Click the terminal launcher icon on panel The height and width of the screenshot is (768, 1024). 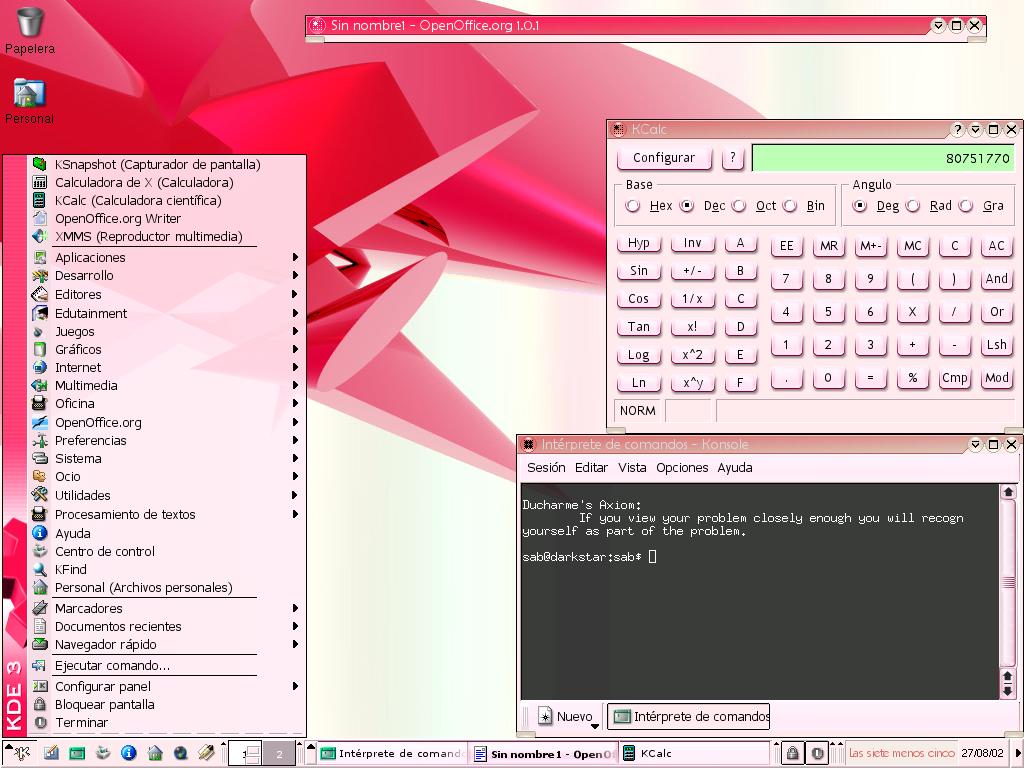coord(77,754)
